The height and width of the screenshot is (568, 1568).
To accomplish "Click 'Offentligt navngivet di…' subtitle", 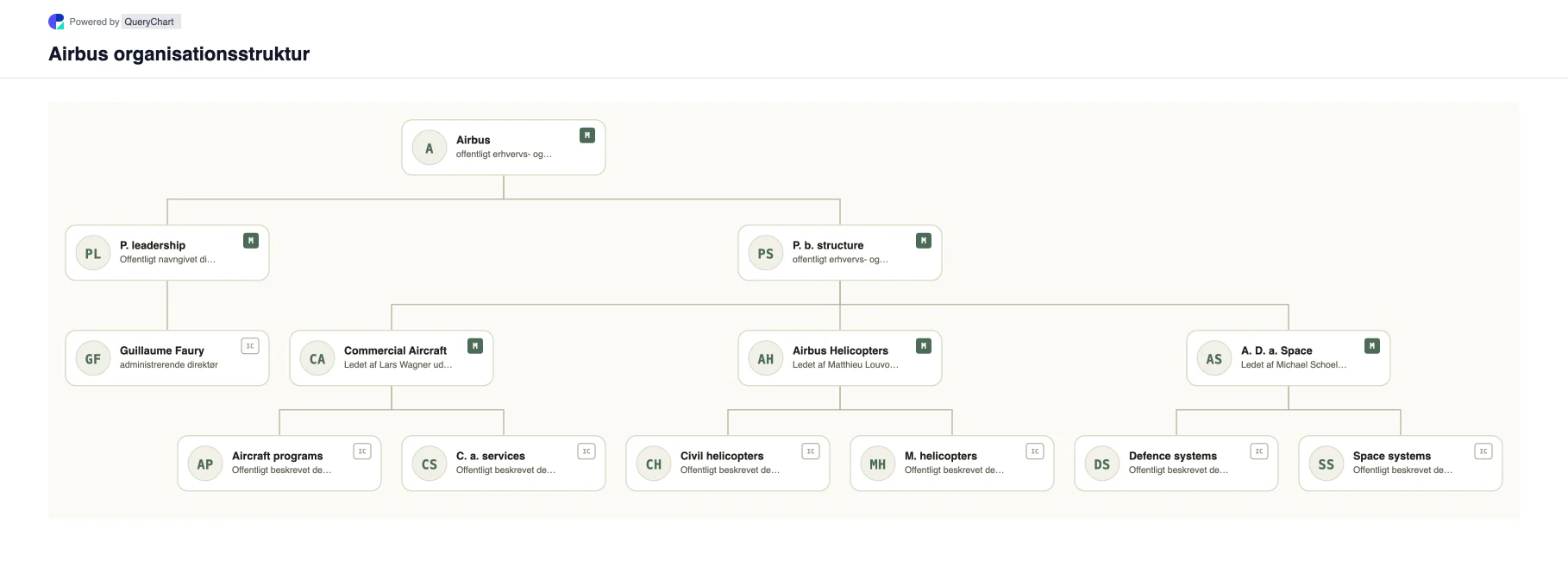I will (167, 260).
